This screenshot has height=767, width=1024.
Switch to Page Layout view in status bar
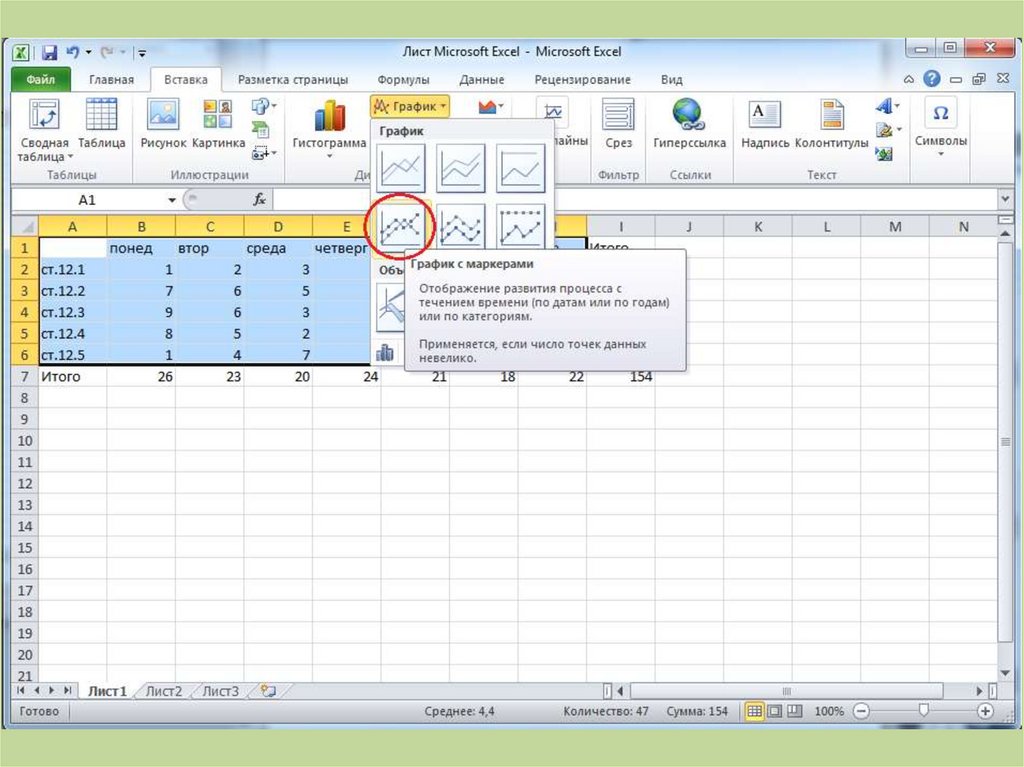click(x=775, y=711)
